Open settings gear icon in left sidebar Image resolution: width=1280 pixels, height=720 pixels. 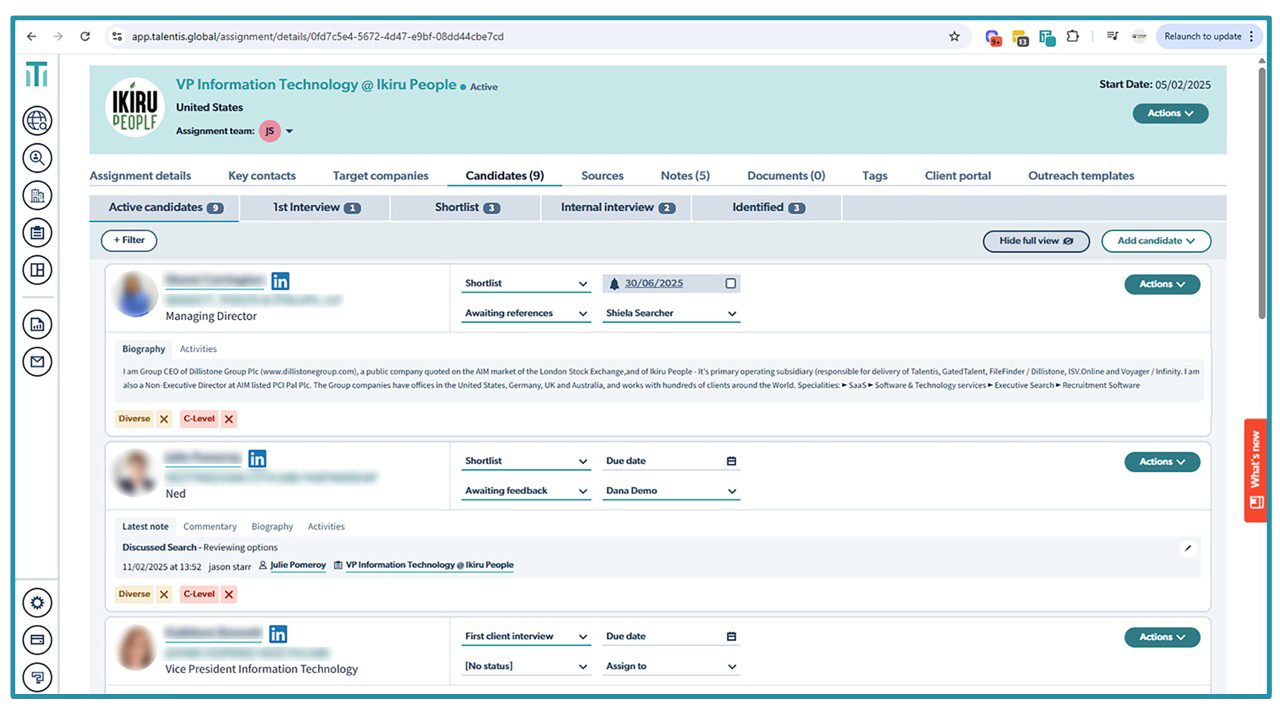click(37, 602)
